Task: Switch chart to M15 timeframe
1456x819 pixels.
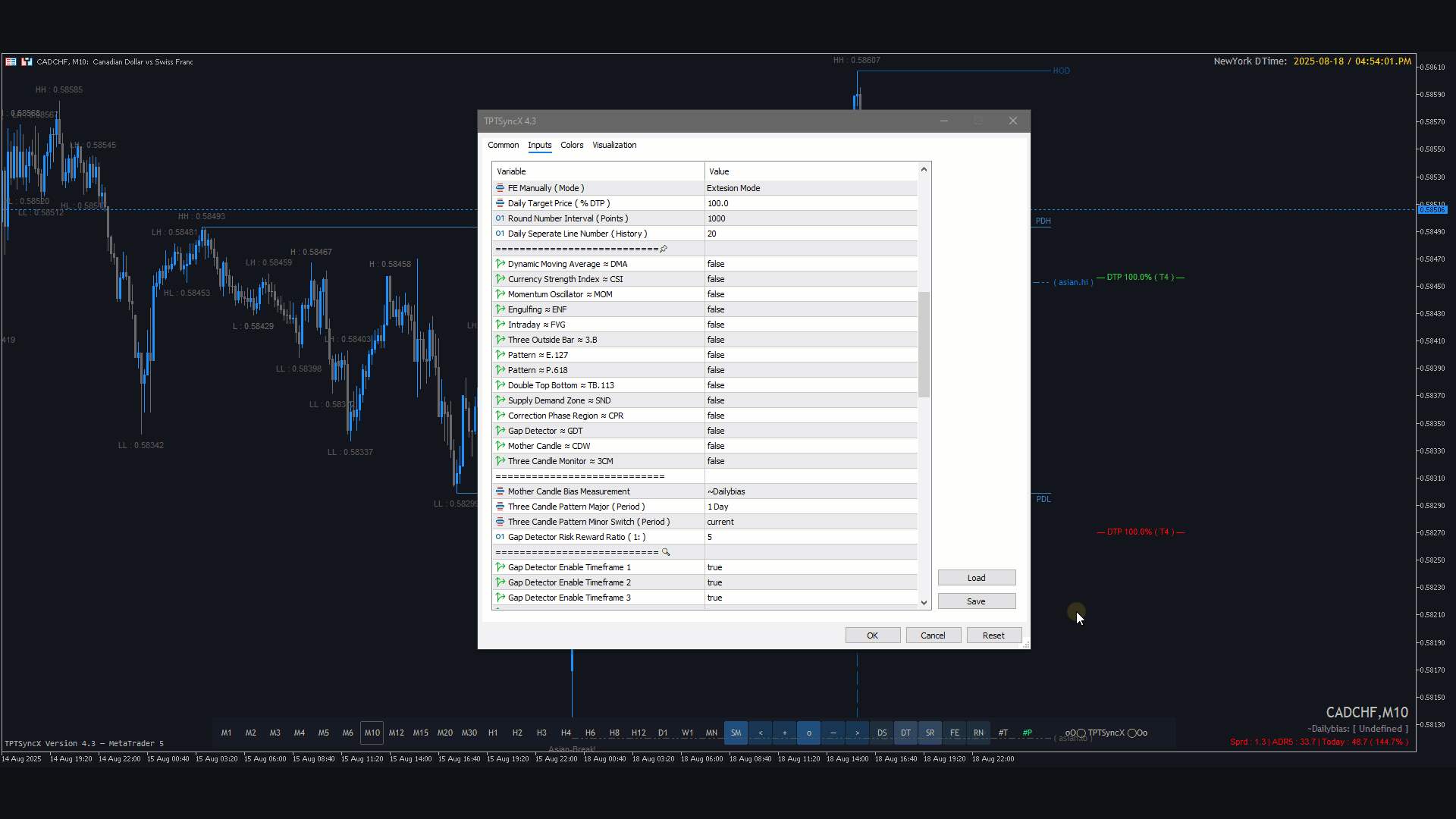Action: (x=420, y=733)
